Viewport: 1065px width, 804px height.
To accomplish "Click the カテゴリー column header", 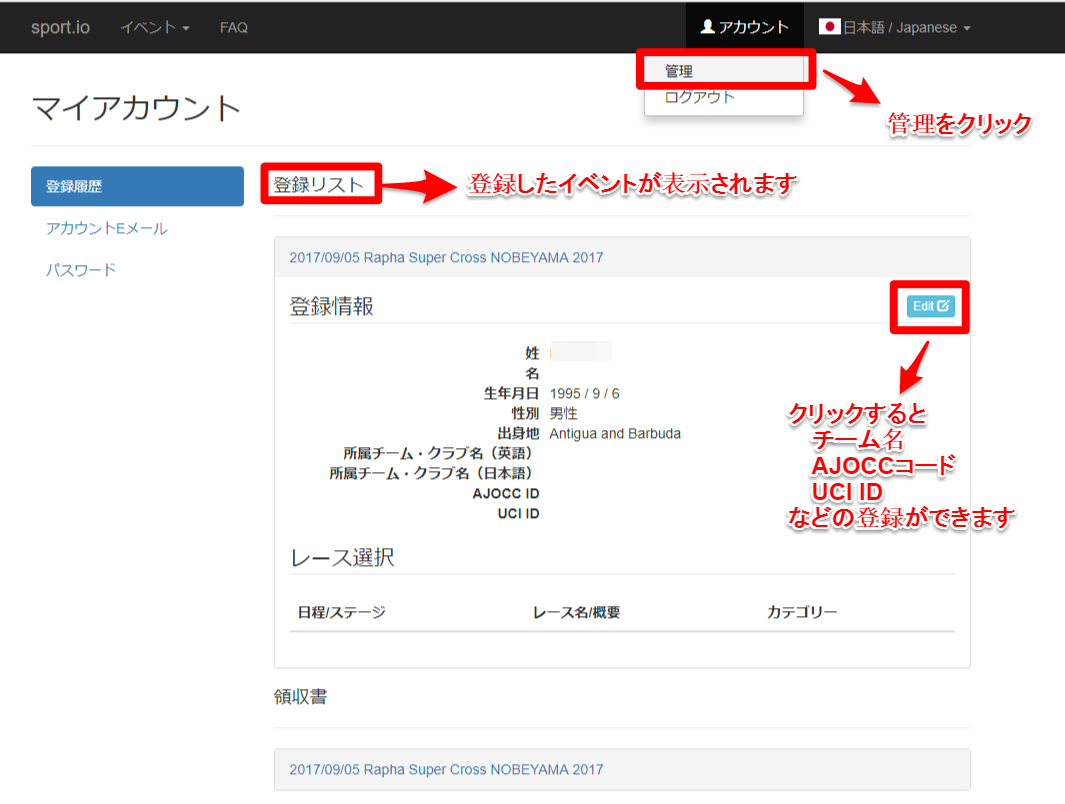I will click(802, 612).
